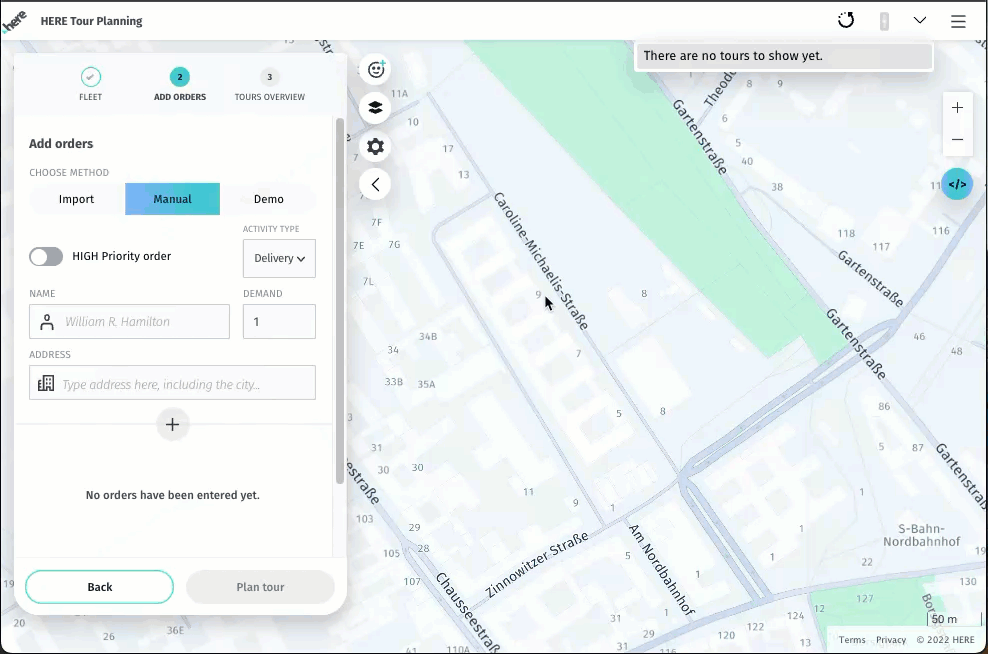
Task: Click the Back button
Action: point(100,587)
